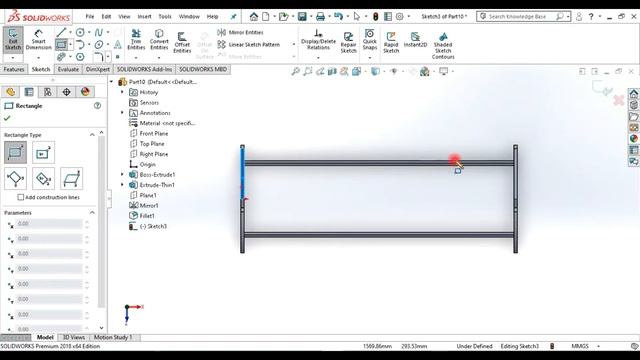Image resolution: width=640 pixels, height=360 pixels.
Task: Open the Options gear icon
Action: [x=400, y=16]
